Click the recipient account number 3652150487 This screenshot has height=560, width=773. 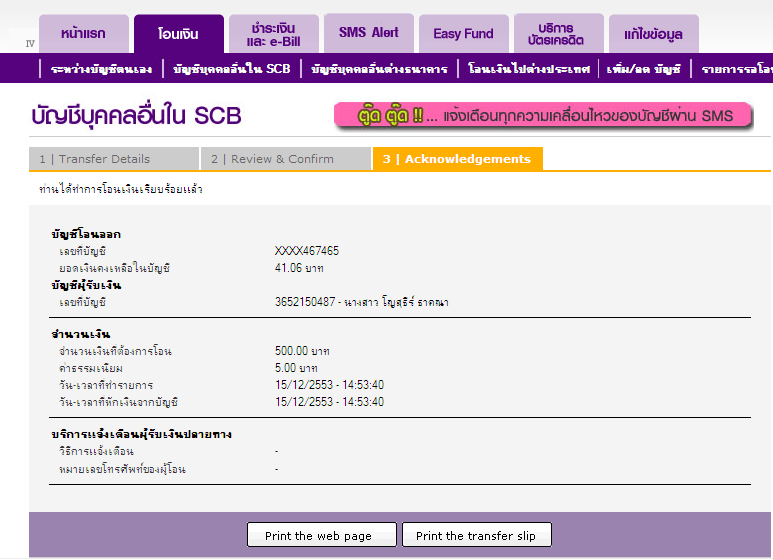pyautogui.click(x=306, y=302)
